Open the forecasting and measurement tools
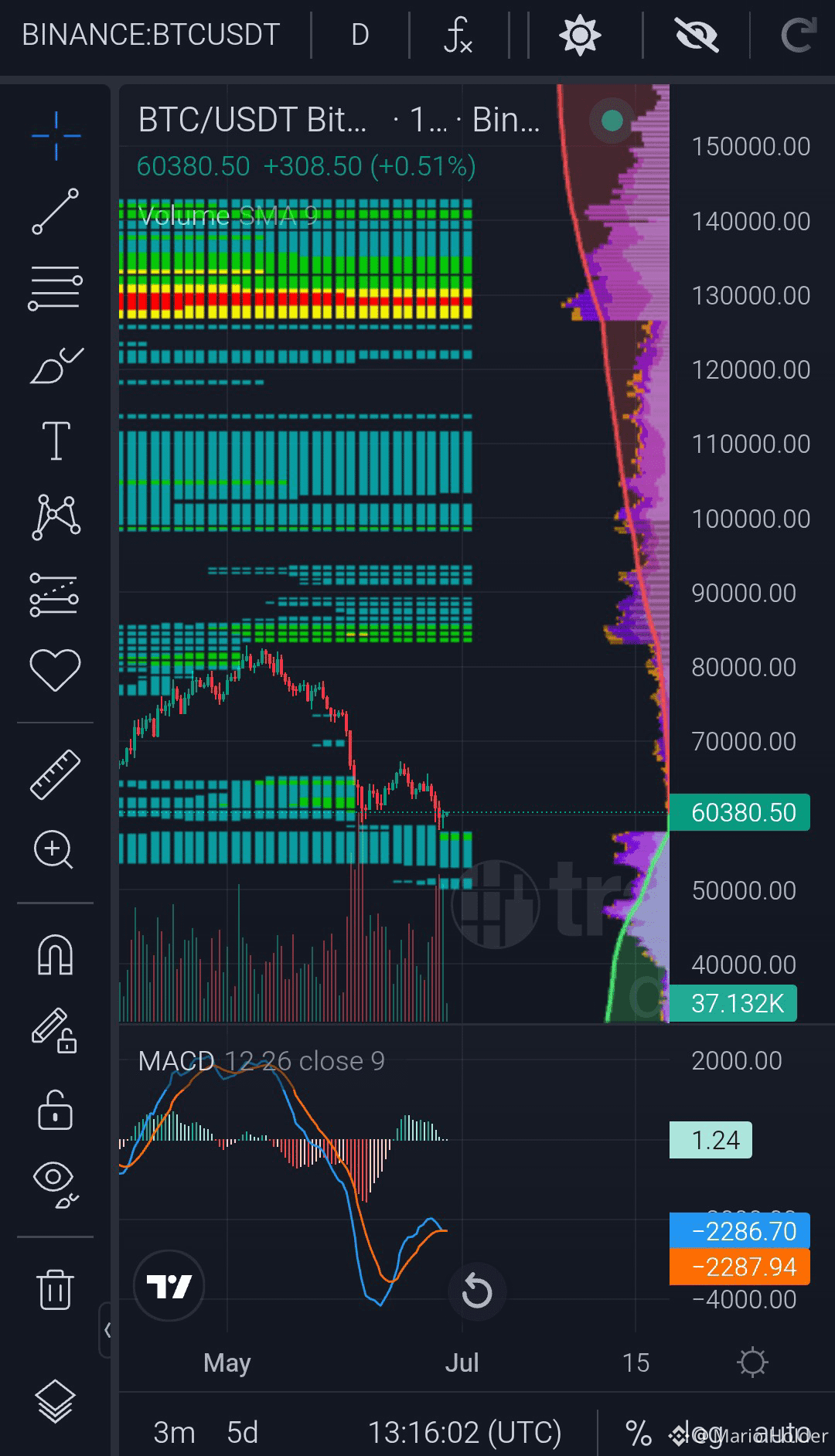The width and height of the screenshot is (835, 1456). [x=54, y=594]
